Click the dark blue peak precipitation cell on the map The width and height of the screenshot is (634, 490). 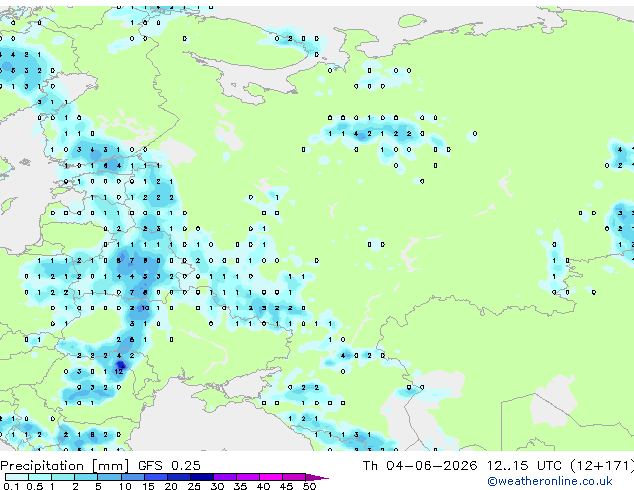coord(121,366)
